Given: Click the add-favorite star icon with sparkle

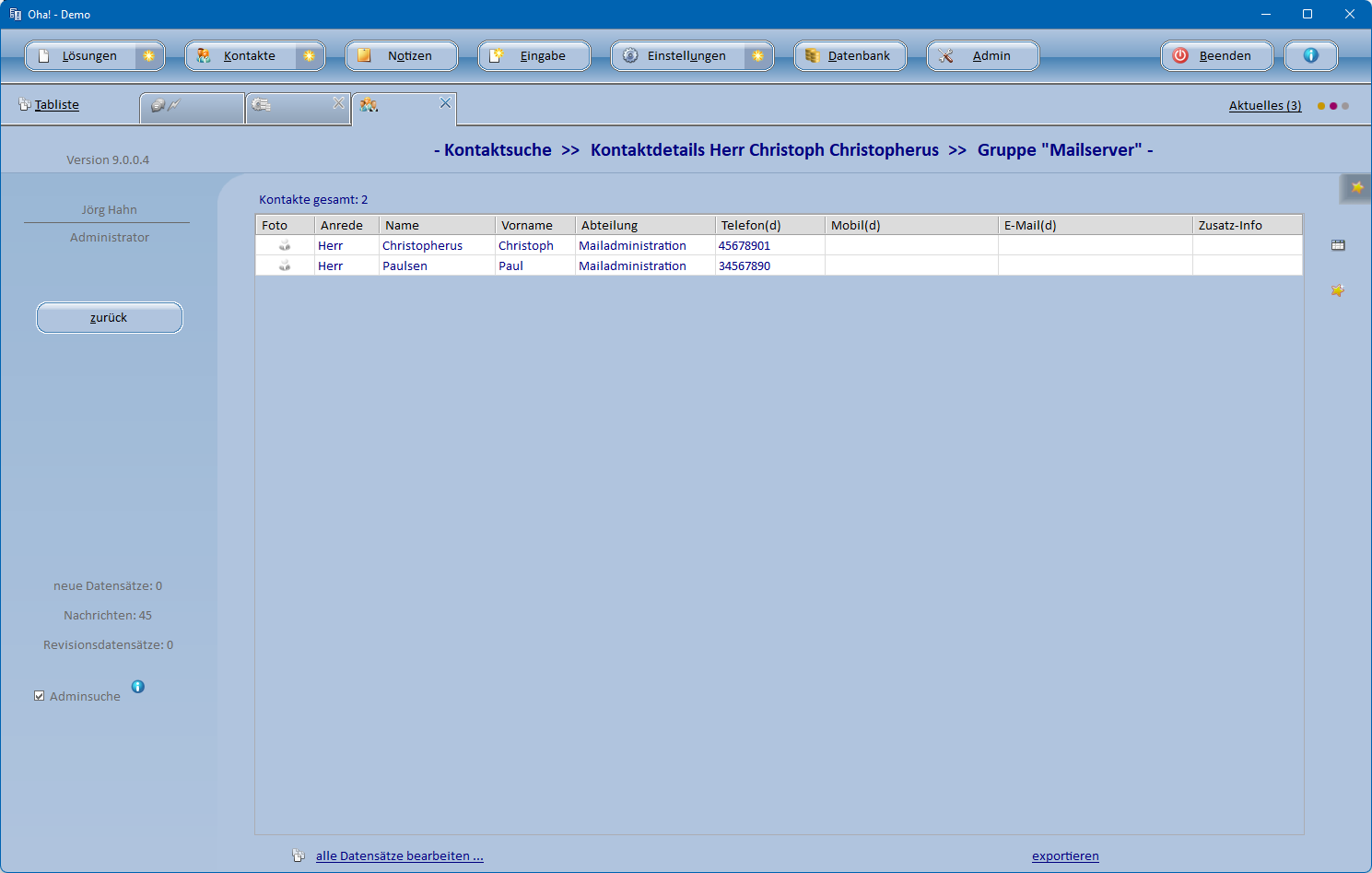Looking at the screenshot, I should click(x=1338, y=290).
